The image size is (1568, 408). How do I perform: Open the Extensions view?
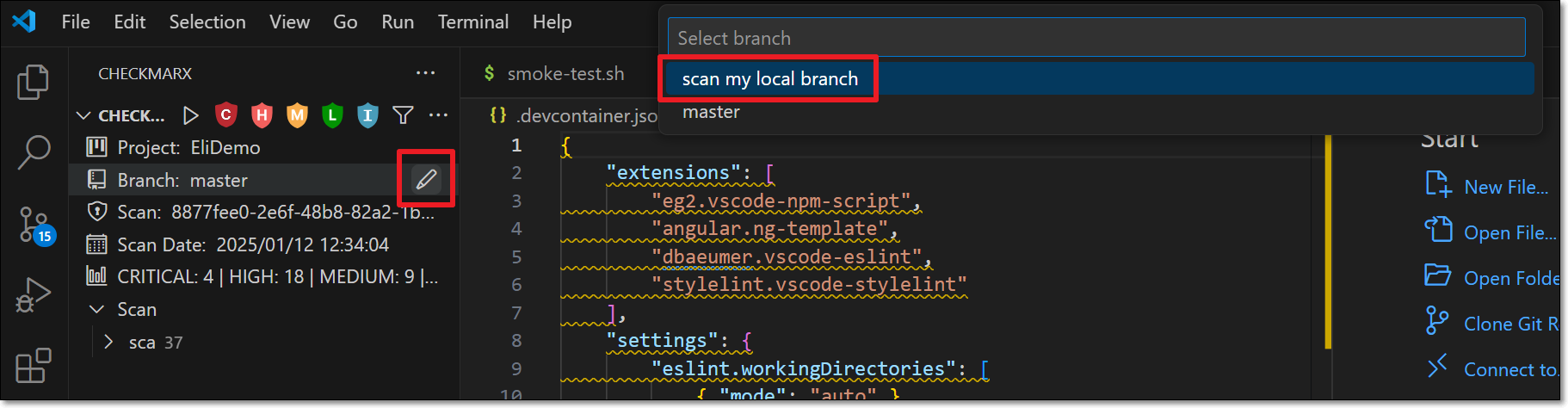[x=33, y=366]
